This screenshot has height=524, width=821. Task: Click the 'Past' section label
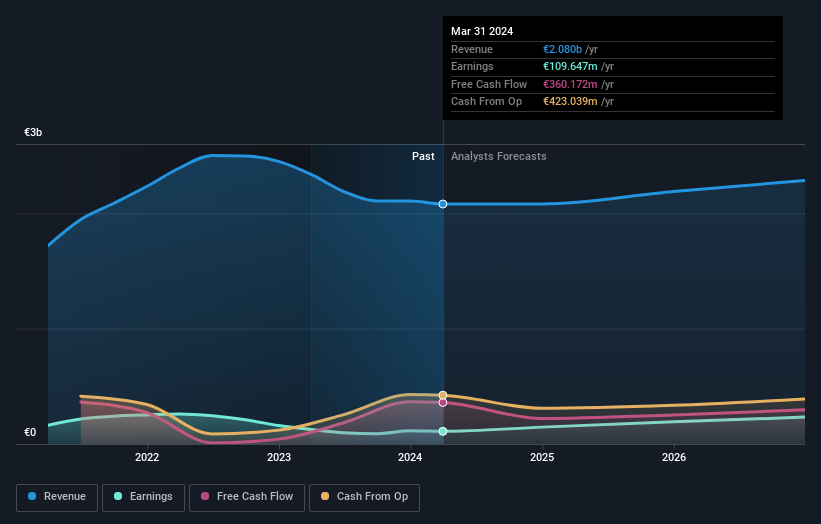click(423, 156)
